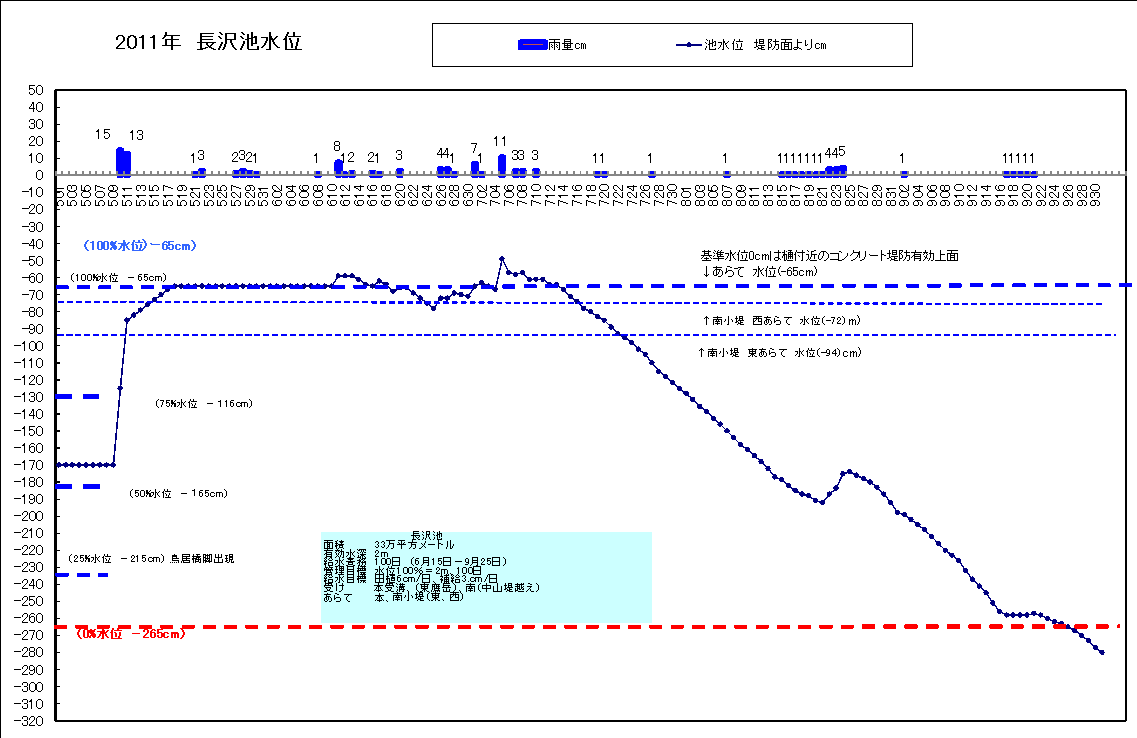The image size is (1137, 738).
Task: Select the red dashed 0% water level line
Action: 700,626
